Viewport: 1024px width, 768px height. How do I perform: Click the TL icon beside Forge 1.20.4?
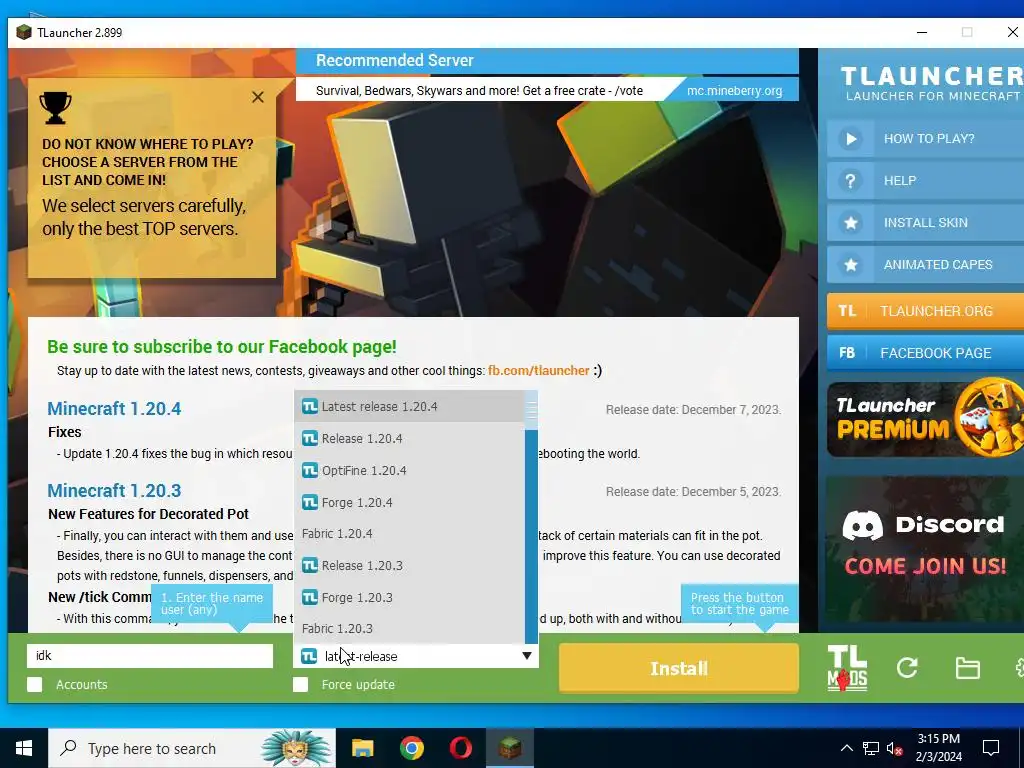[x=310, y=502]
